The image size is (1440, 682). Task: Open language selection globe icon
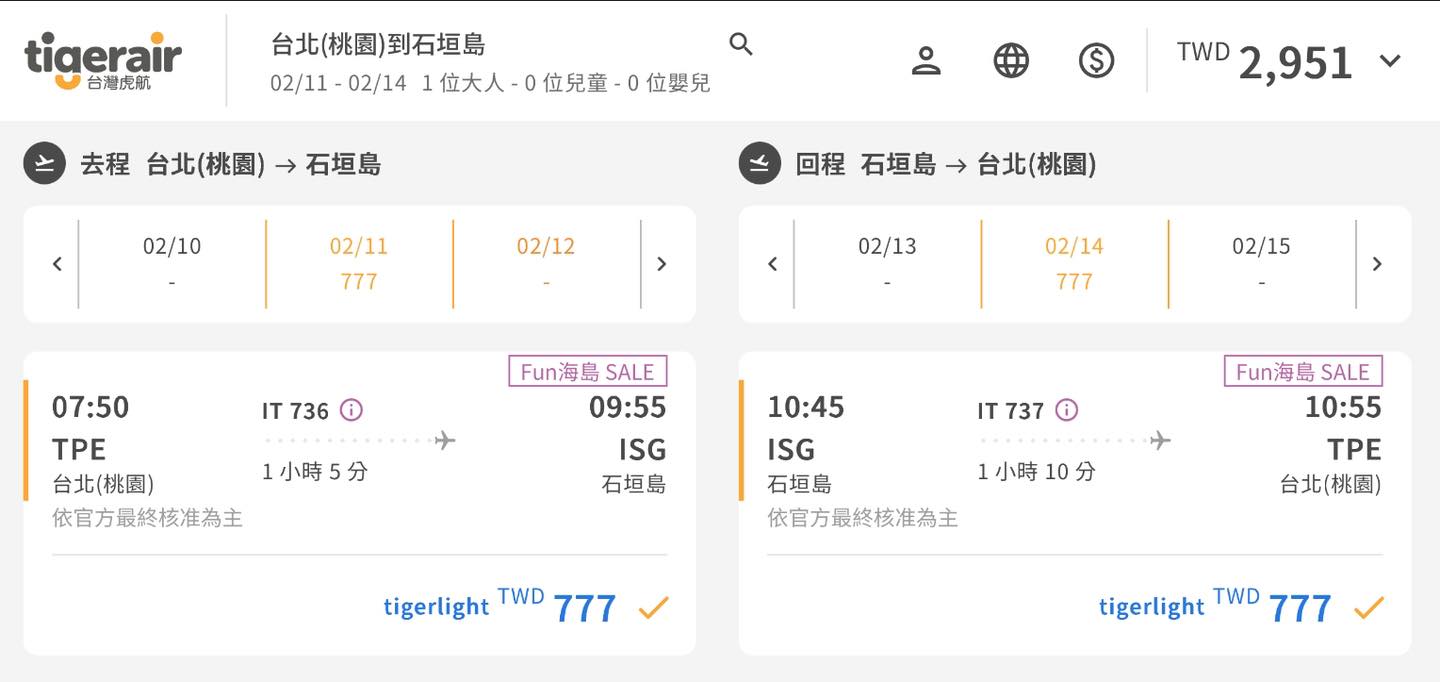coord(1011,61)
